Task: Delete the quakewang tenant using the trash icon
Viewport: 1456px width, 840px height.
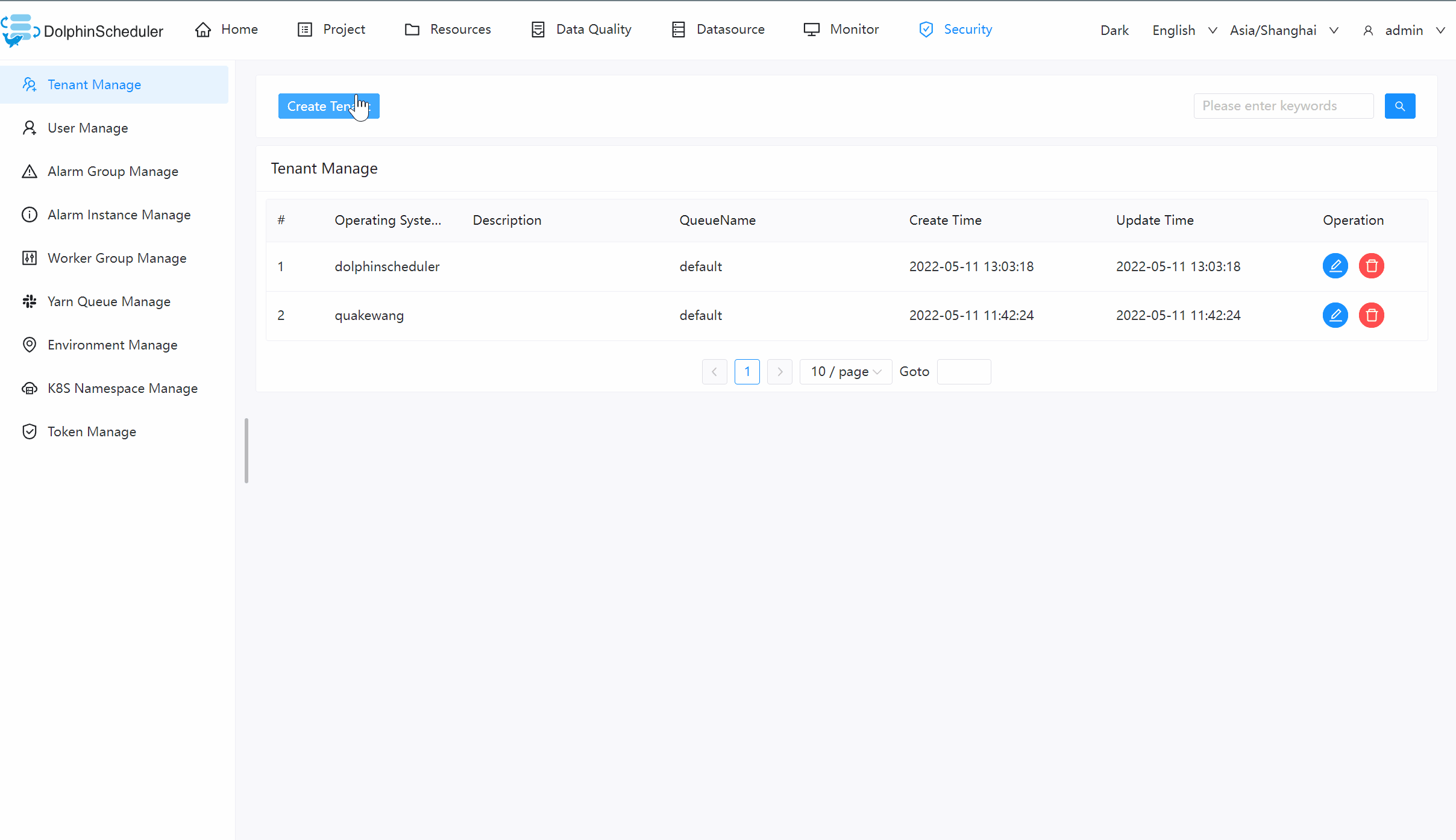Action: tap(1372, 315)
